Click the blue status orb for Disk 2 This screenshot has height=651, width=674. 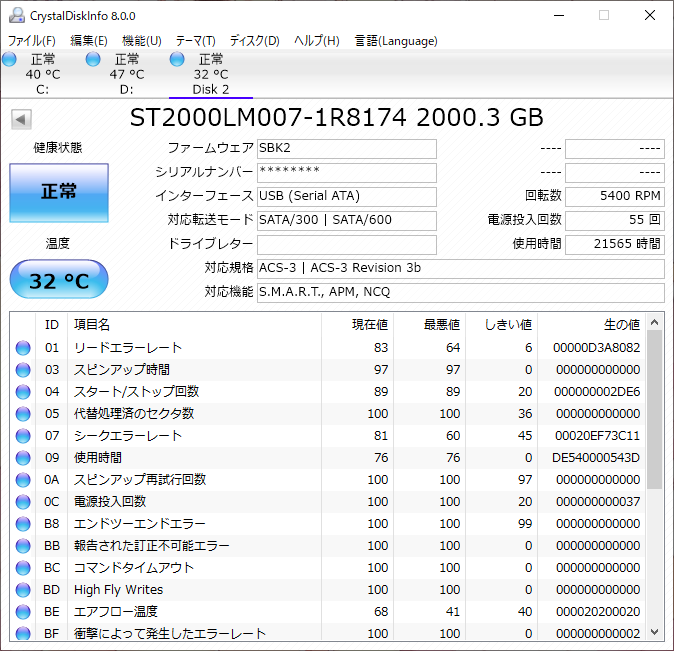tap(177, 59)
